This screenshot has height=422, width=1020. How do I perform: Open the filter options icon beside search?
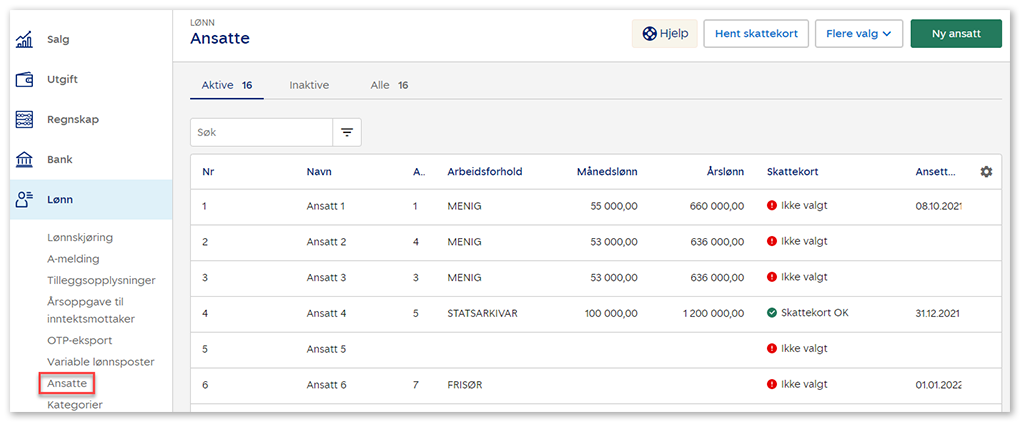tap(347, 132)
